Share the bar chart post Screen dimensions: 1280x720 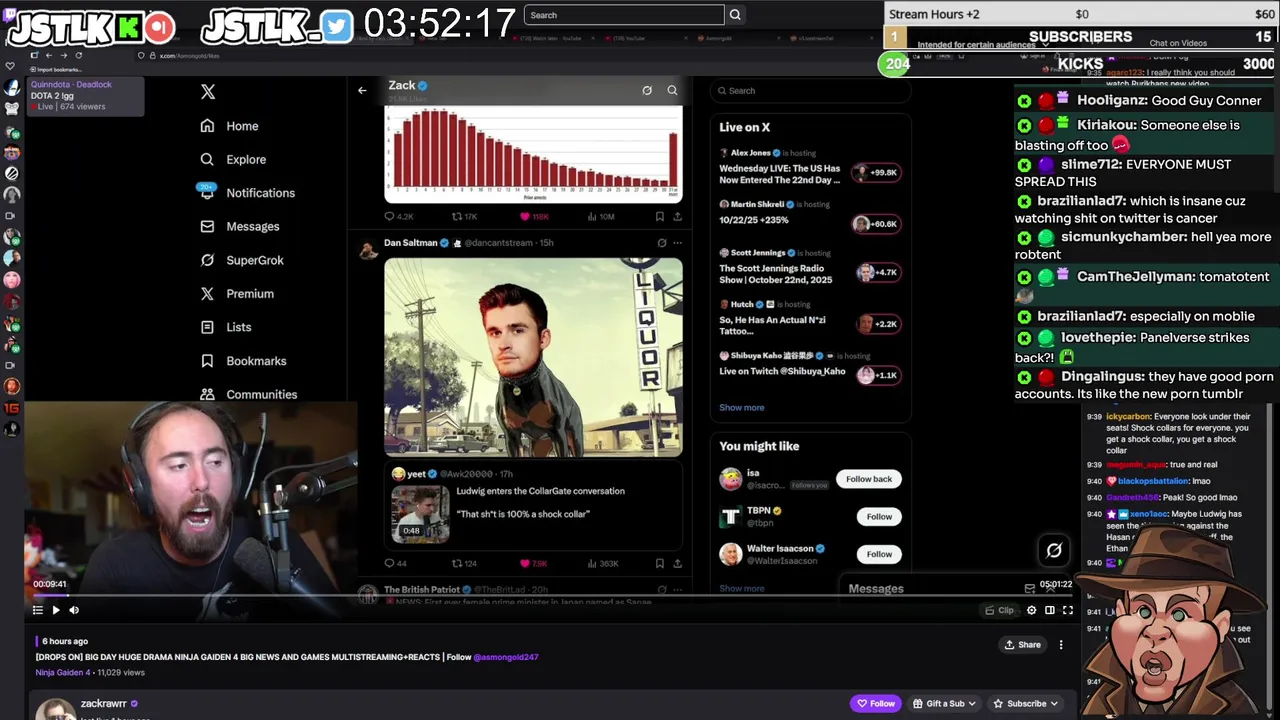coord(677,216)
